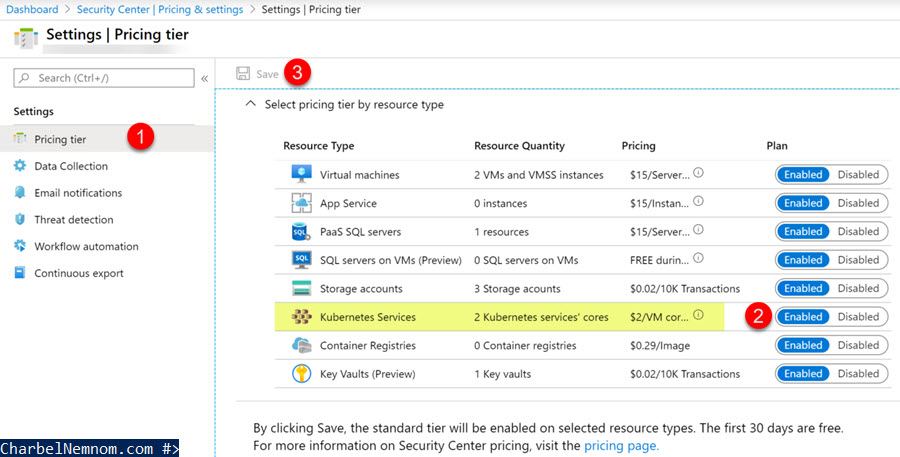Click the Workflow automation icon
Screen dimensions: 900x457
click(20, 246)
